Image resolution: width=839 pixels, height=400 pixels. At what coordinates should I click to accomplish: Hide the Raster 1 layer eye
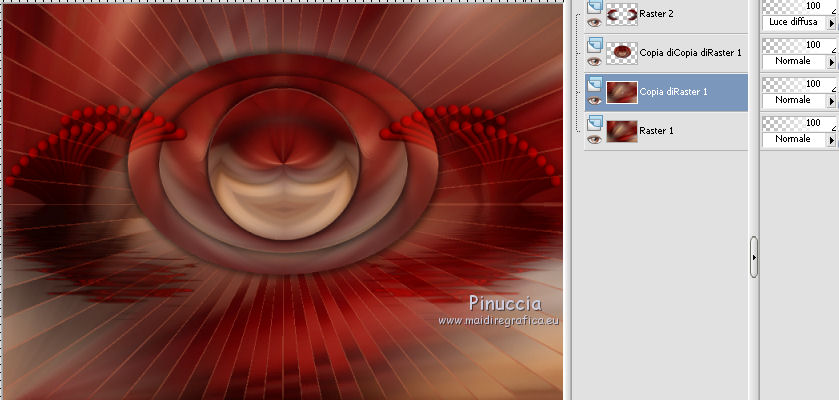coord(594,140)
